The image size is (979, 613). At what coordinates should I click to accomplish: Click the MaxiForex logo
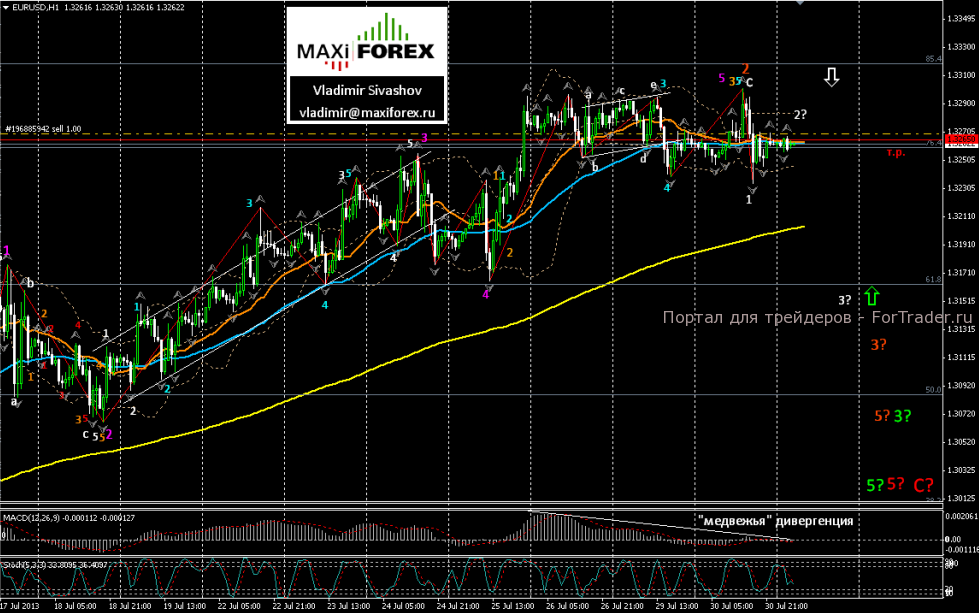[x=367, y=41]
